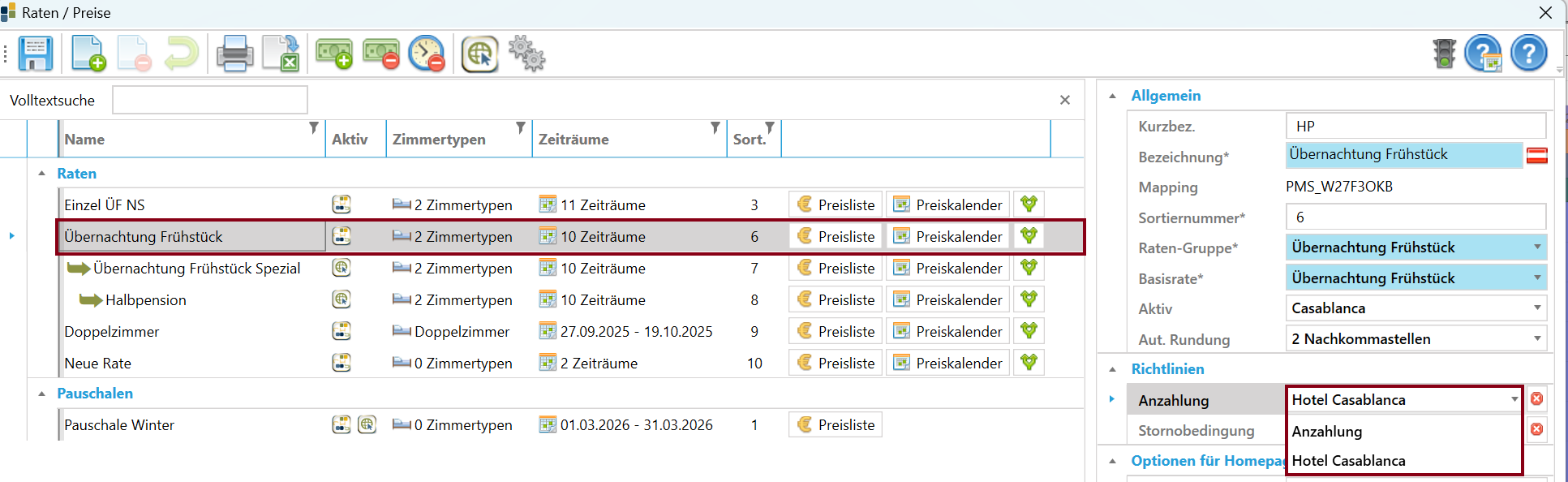The height and width of the screenshot is (482, 1568).
Task: Open the Aktiv dropdown showing Casablanca
Action: coord(1536,308)
